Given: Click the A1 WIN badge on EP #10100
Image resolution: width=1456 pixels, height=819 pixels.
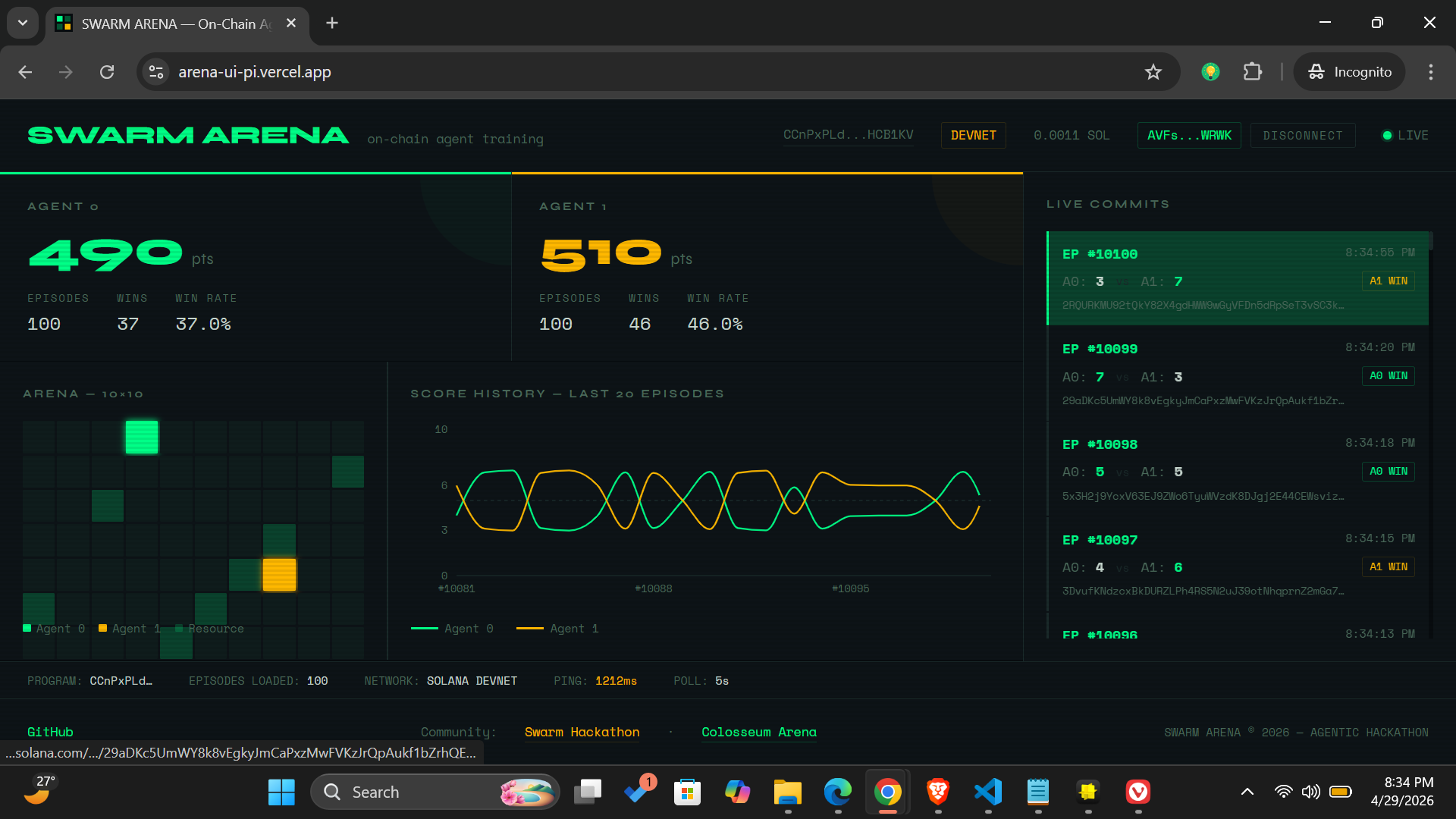Looking at the screenshot, I should click(x=1388, y=281).
